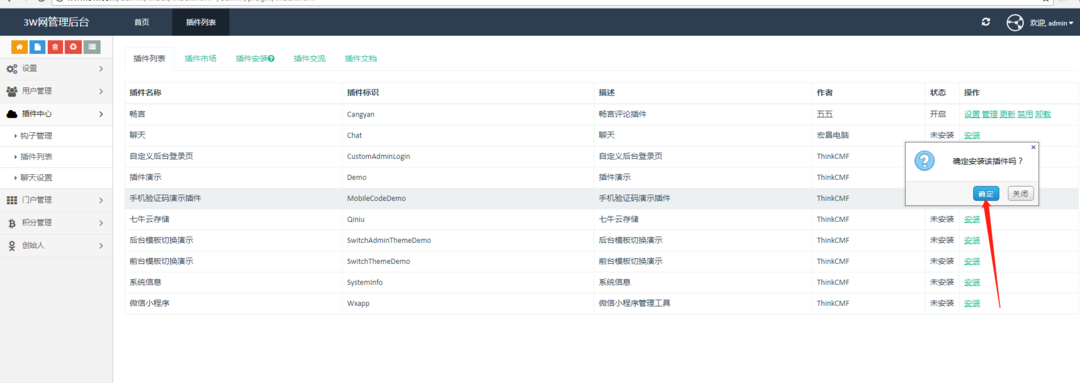1080x383 pixels.
Task: Expand the 设置 menu chevron
Action: (x=101, y=69)
